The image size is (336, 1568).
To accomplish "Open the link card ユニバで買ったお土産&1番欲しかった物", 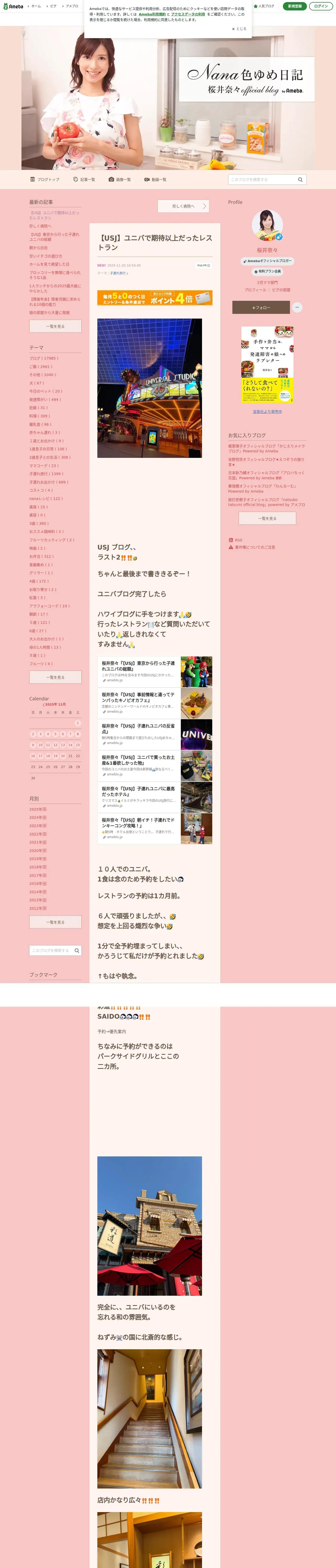I will tap(155, 766).
